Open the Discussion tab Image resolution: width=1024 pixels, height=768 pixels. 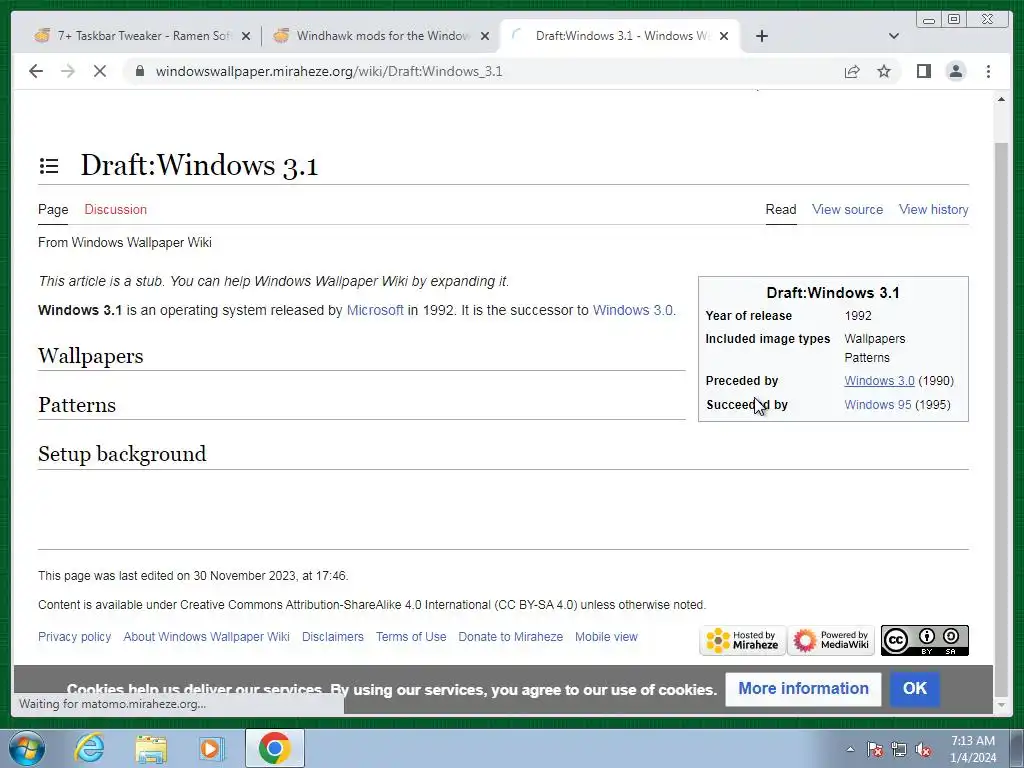click(116, 210)
